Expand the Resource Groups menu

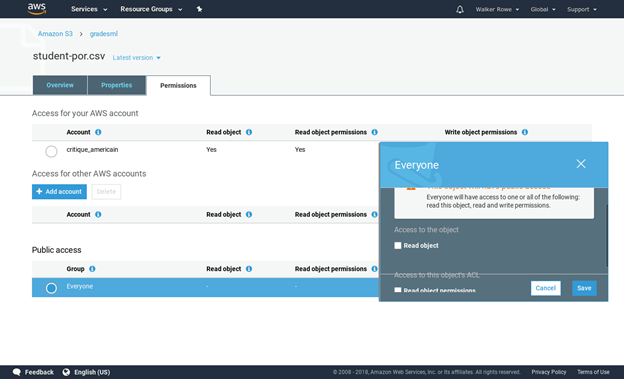point(151,9)
